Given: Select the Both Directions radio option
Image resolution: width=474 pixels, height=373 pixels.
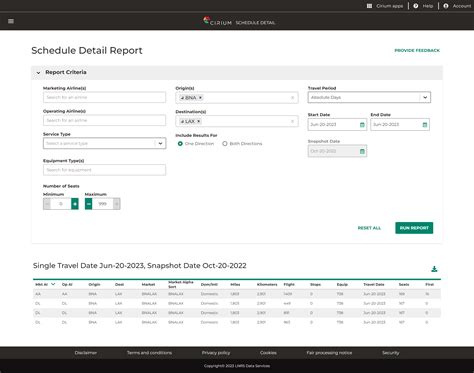Looking at the screenshot, I should (225, 144).
